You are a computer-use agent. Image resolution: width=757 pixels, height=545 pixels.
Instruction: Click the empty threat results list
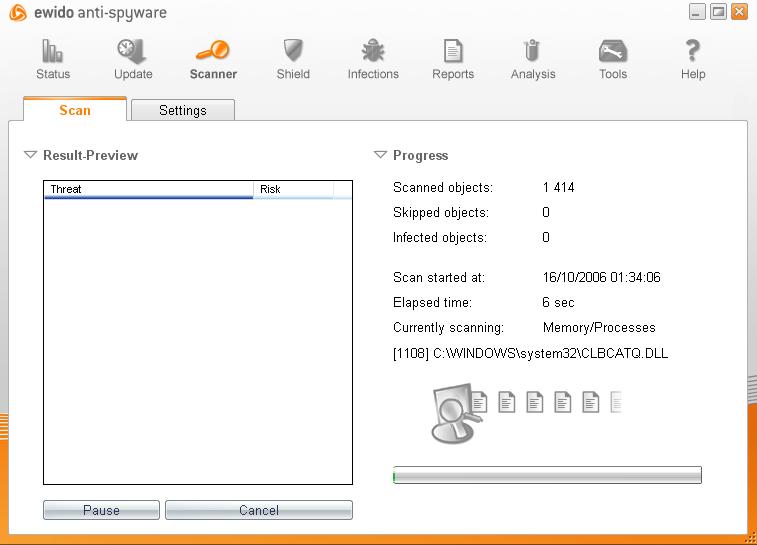198,341
